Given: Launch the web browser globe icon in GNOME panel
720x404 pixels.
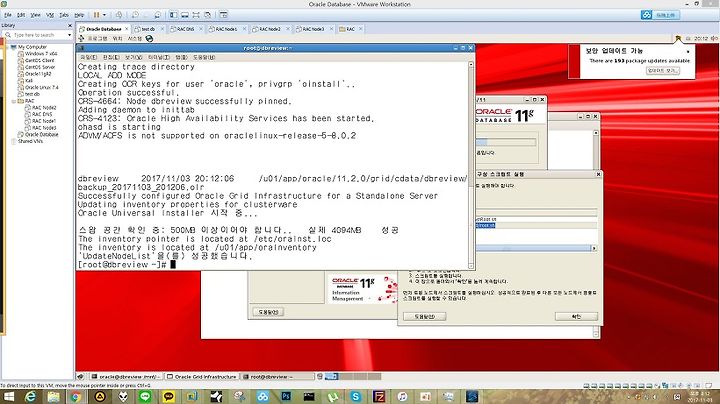Looking at the screenshot, I should tap(149, 39).
